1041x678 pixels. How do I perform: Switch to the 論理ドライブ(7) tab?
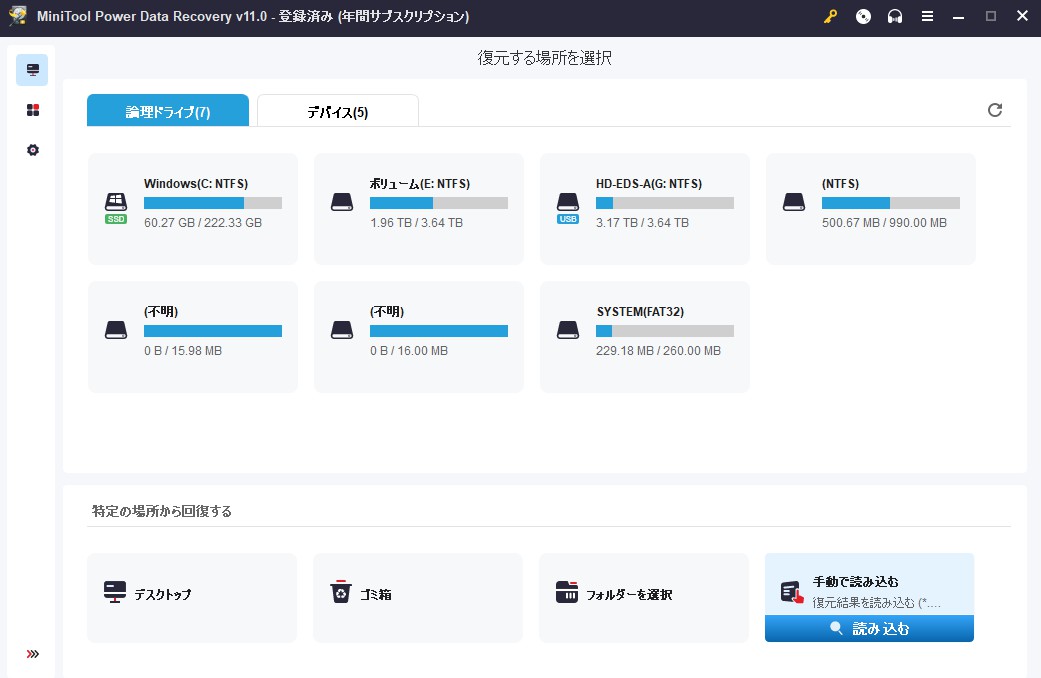[168, 111]
